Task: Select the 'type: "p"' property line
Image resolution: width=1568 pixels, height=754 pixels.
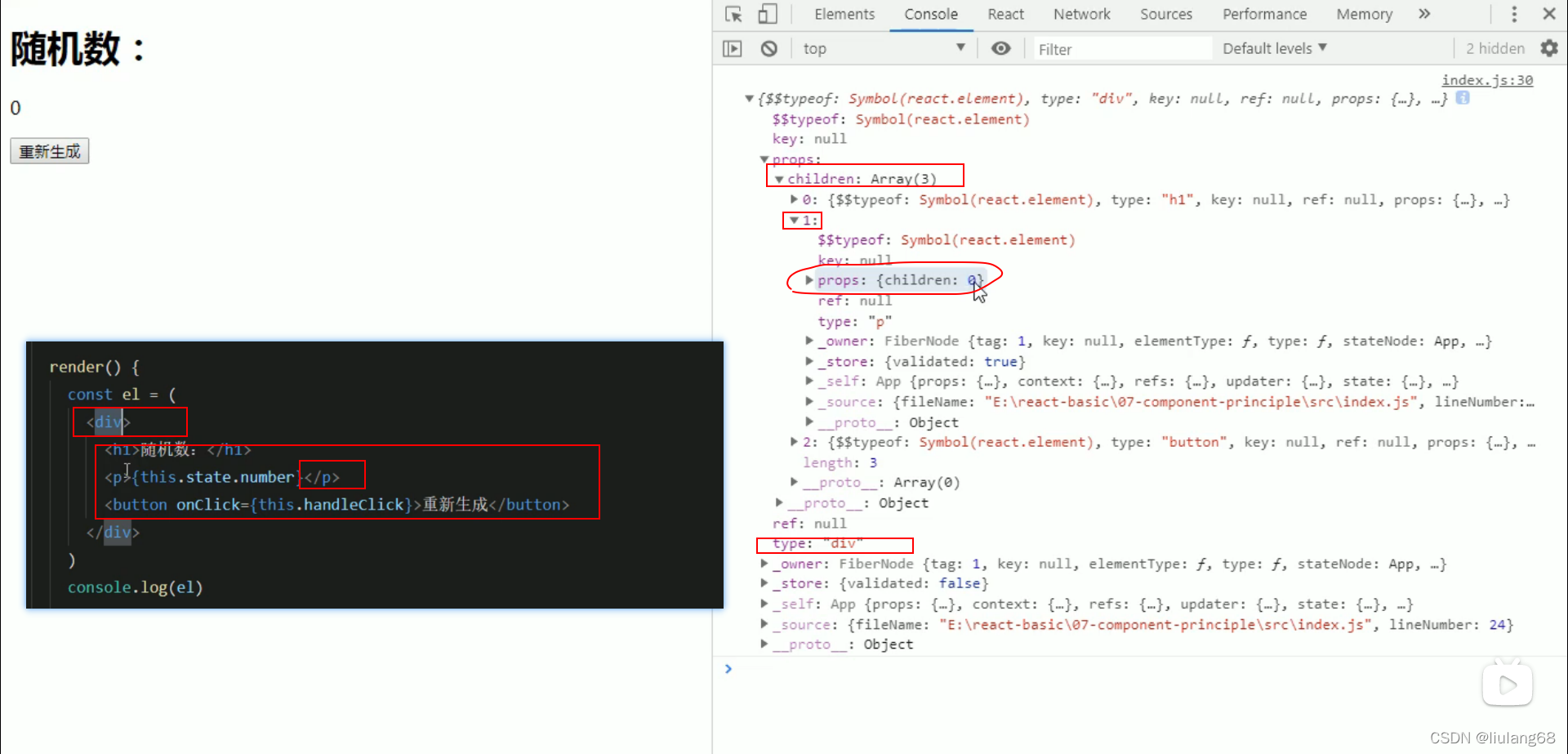Action: pyautogui.click(x=854, y=321)
